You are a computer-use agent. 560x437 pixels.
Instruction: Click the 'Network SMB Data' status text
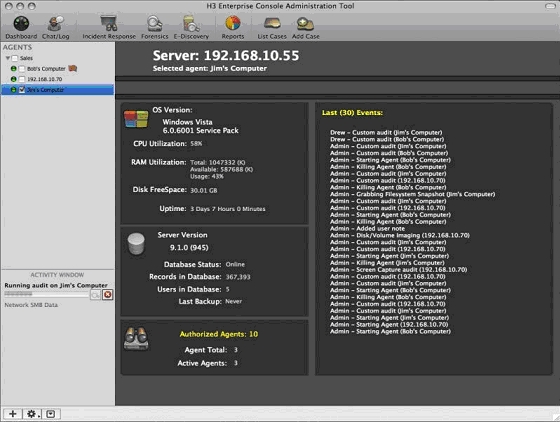[x=31, y=305]
